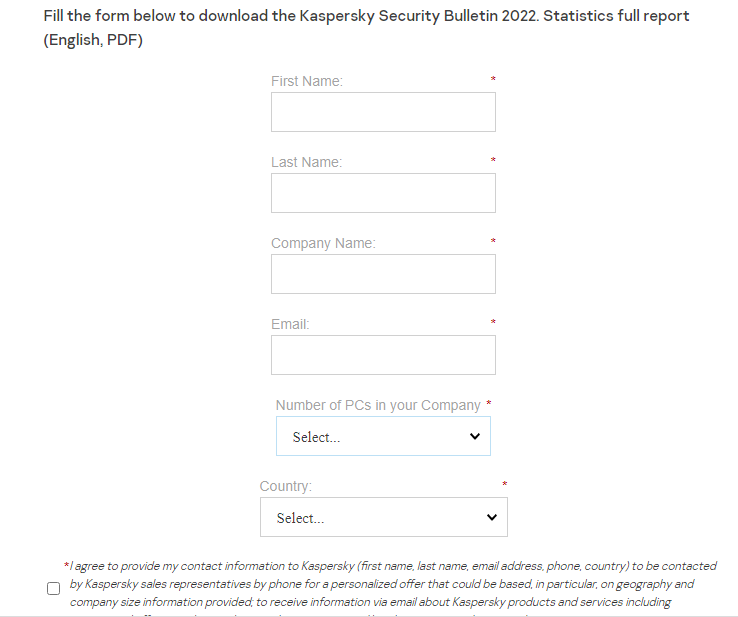This screenshot has width=738, height=617.
Task: Click the red required asterisk beside Email
Action: pos(493,322)
